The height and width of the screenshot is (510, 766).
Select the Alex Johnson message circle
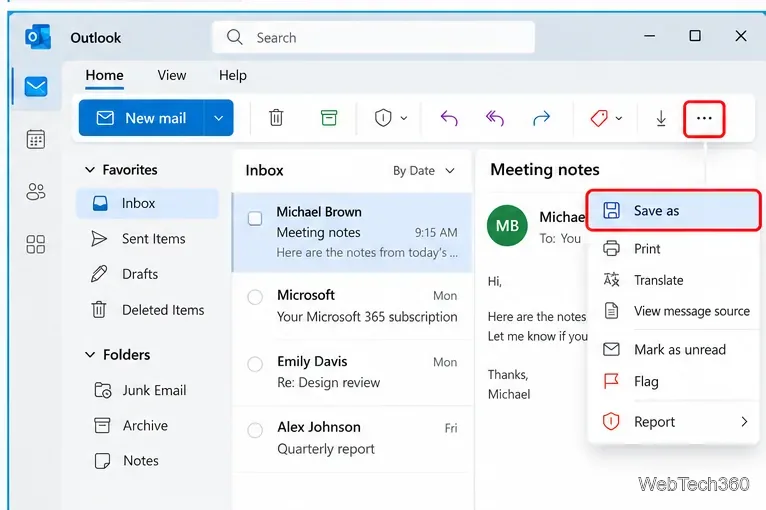pyautogui.click(x=255, y=430)
